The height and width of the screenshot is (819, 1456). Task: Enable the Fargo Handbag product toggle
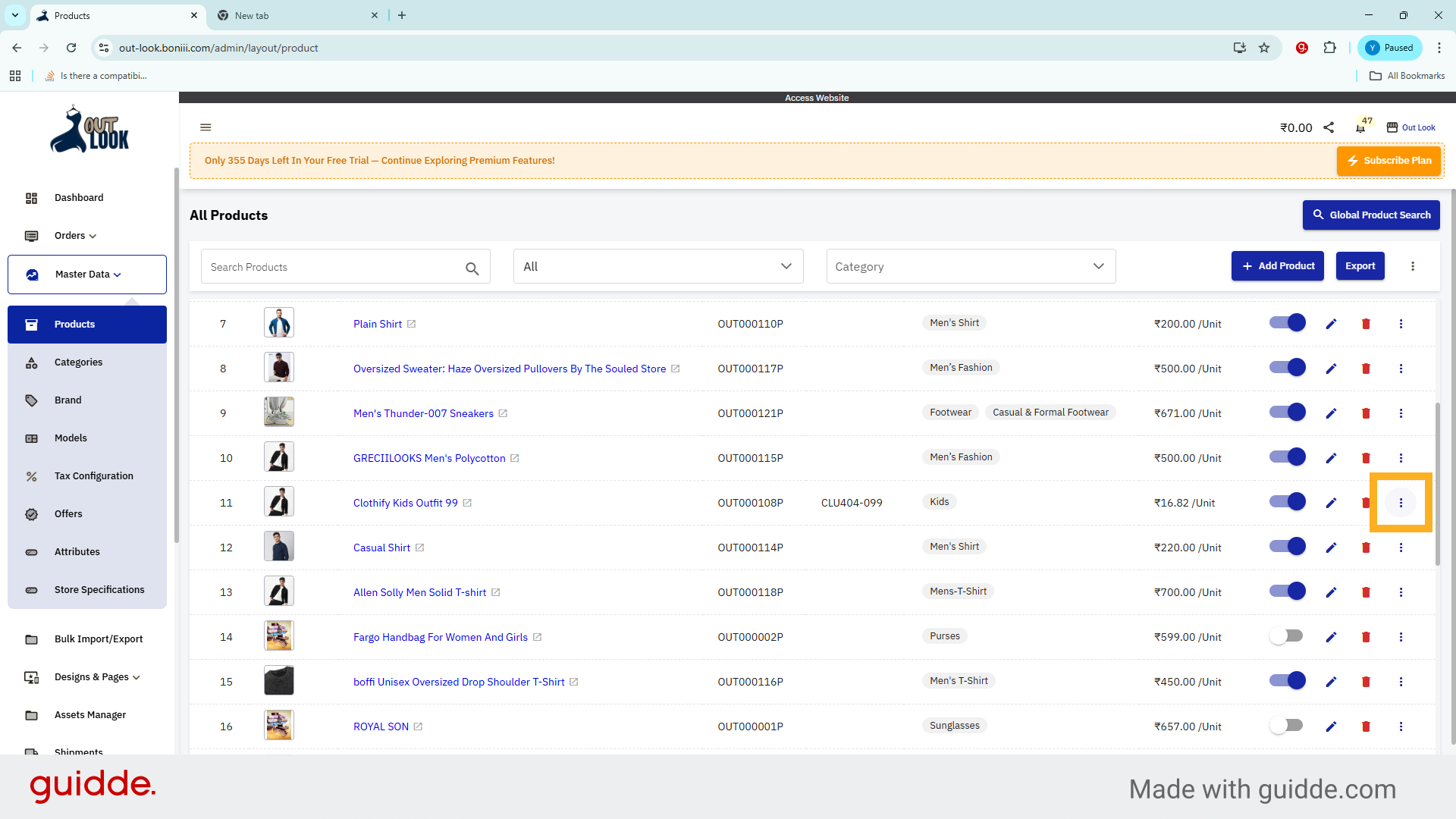click(1286, 636)
